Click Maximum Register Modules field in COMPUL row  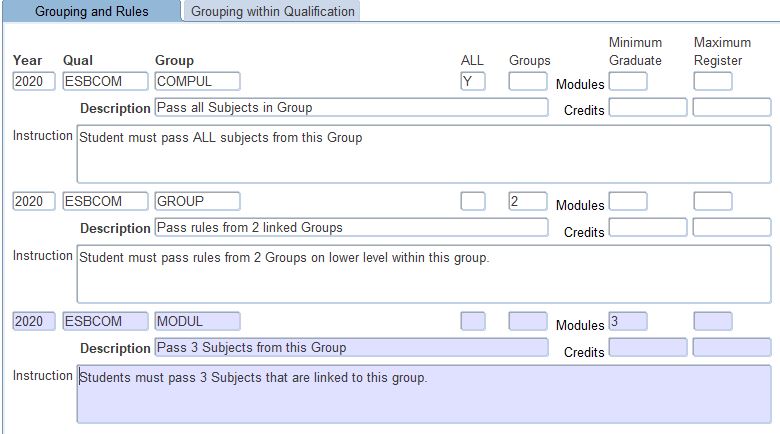[712, 82]
